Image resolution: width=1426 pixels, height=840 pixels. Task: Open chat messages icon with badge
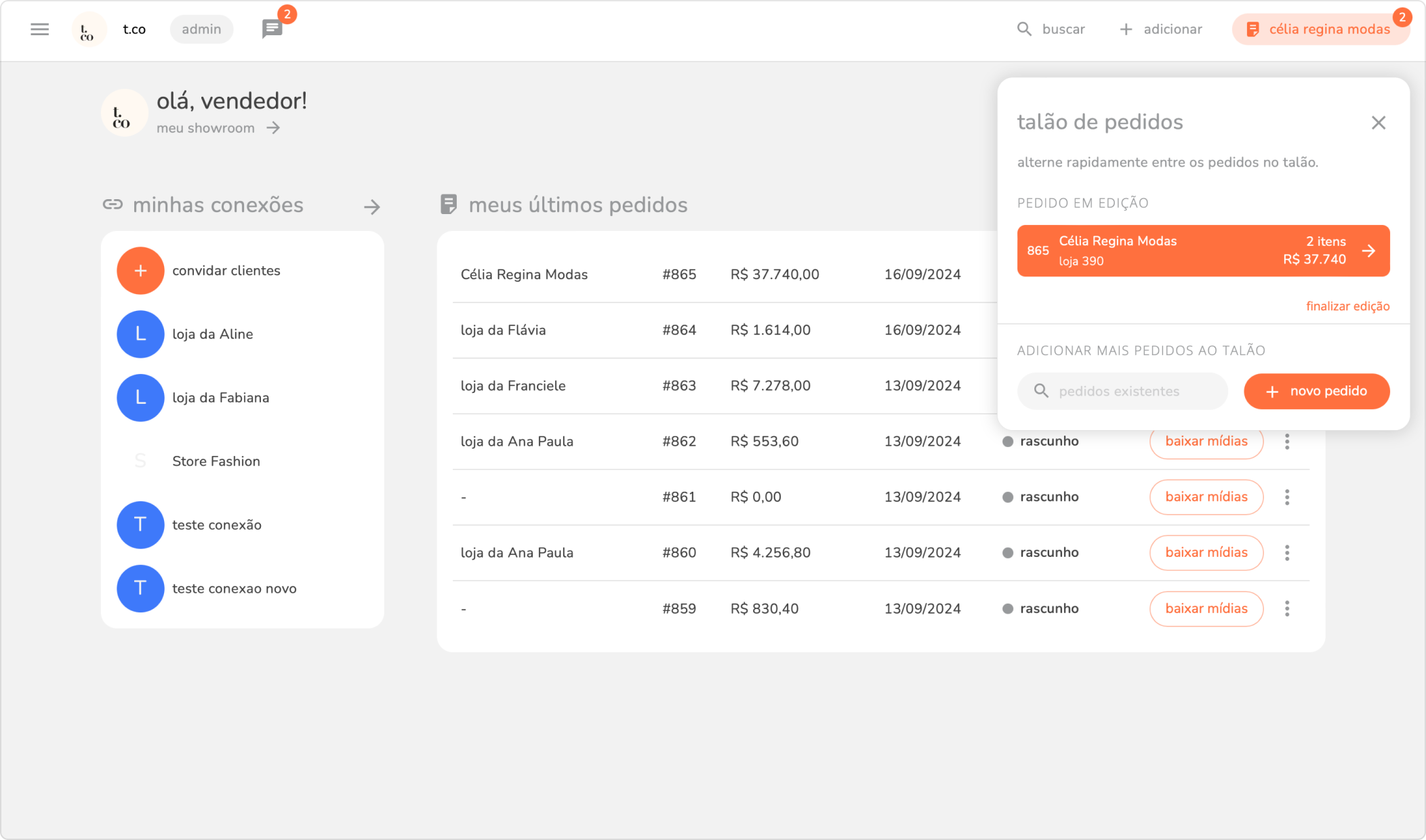272,29
